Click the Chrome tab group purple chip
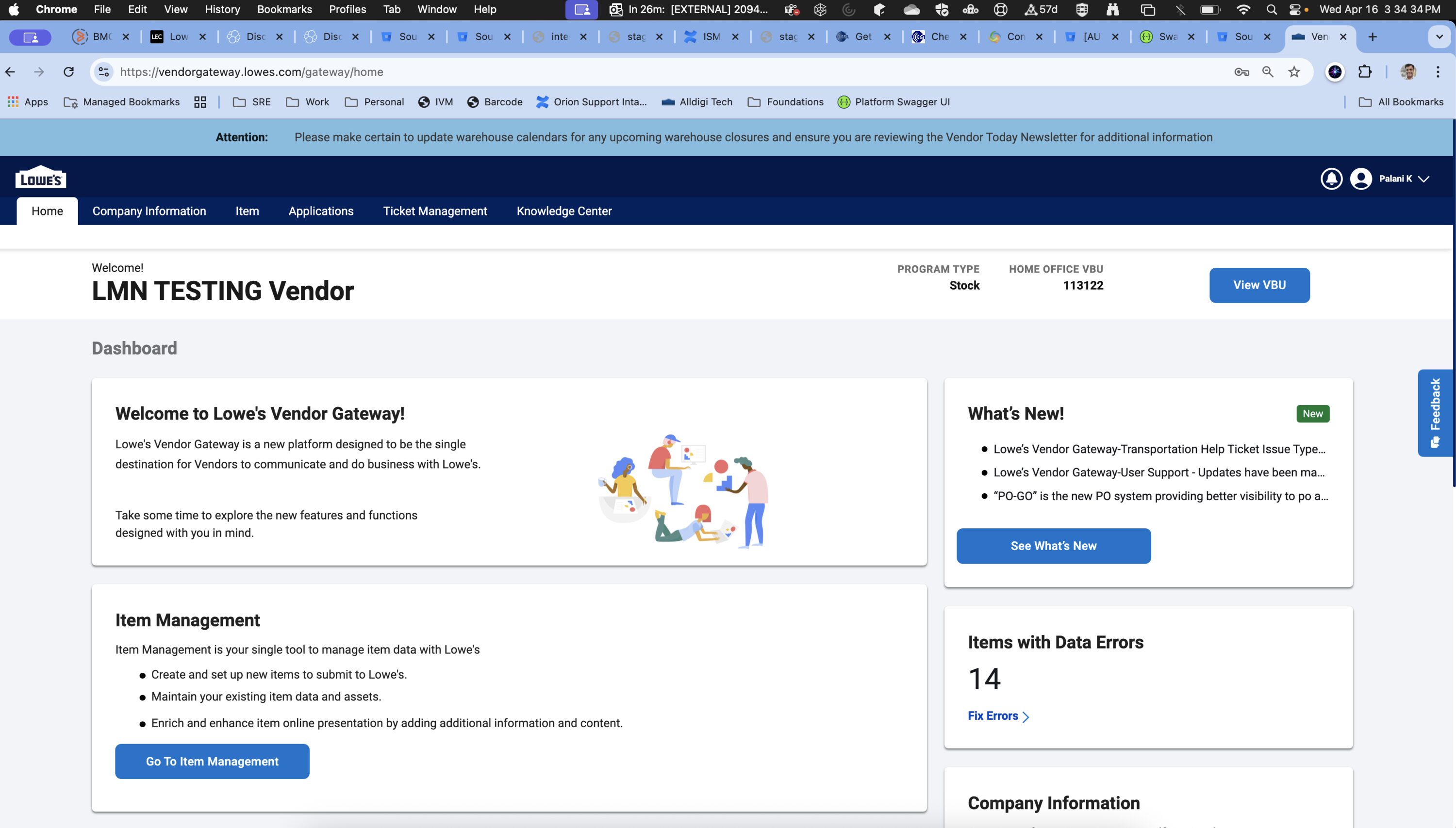Viewport: 1456px width, 828px height. (x=31, y=37)
